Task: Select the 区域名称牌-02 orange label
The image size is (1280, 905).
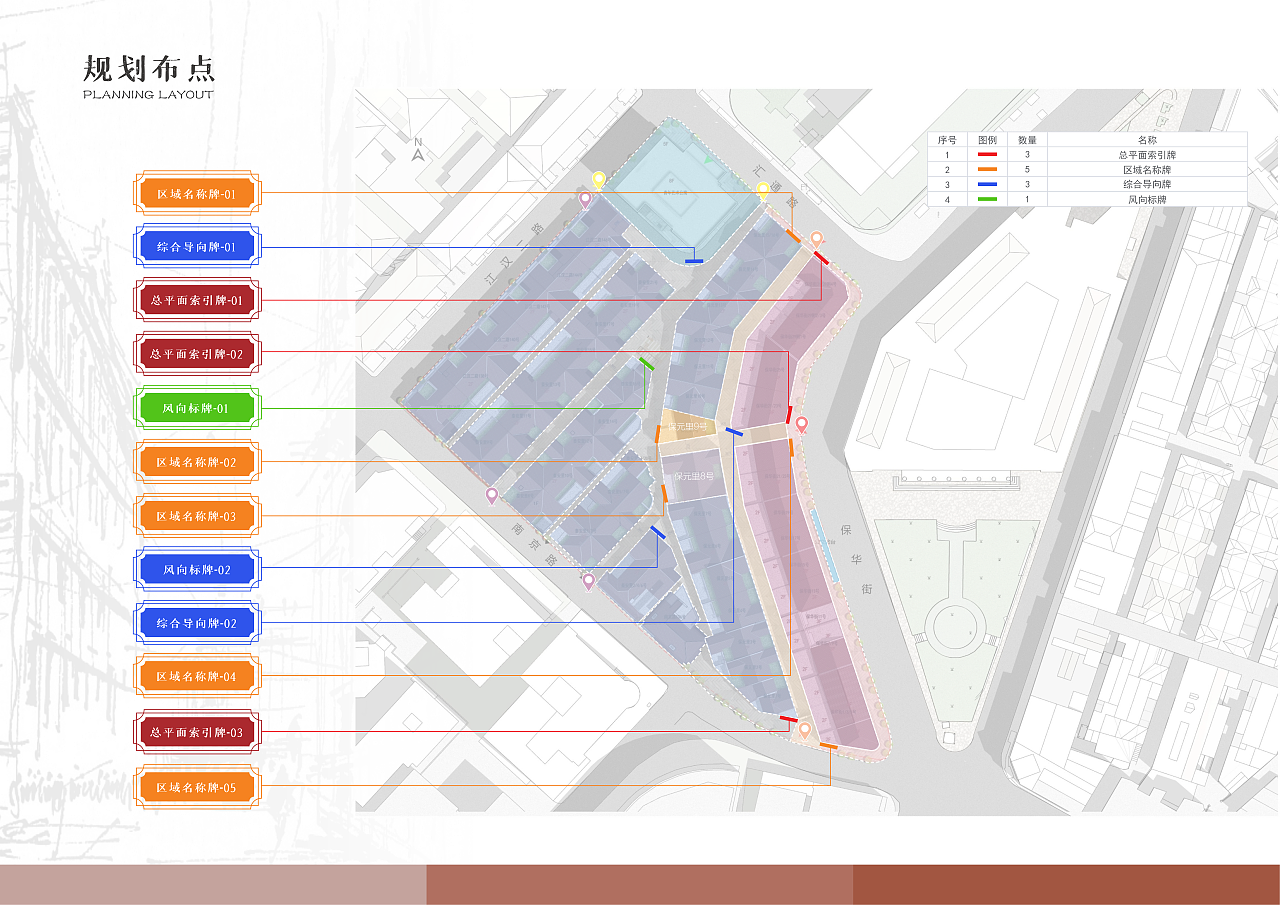Action: coord(197,462)
